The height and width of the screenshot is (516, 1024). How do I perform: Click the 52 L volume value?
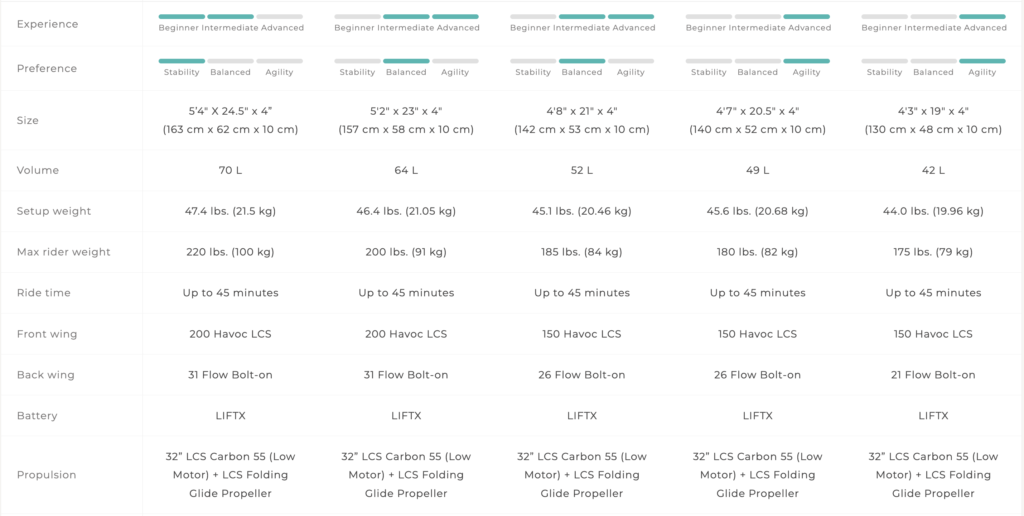pyautogui.click(x=582, y=170)
